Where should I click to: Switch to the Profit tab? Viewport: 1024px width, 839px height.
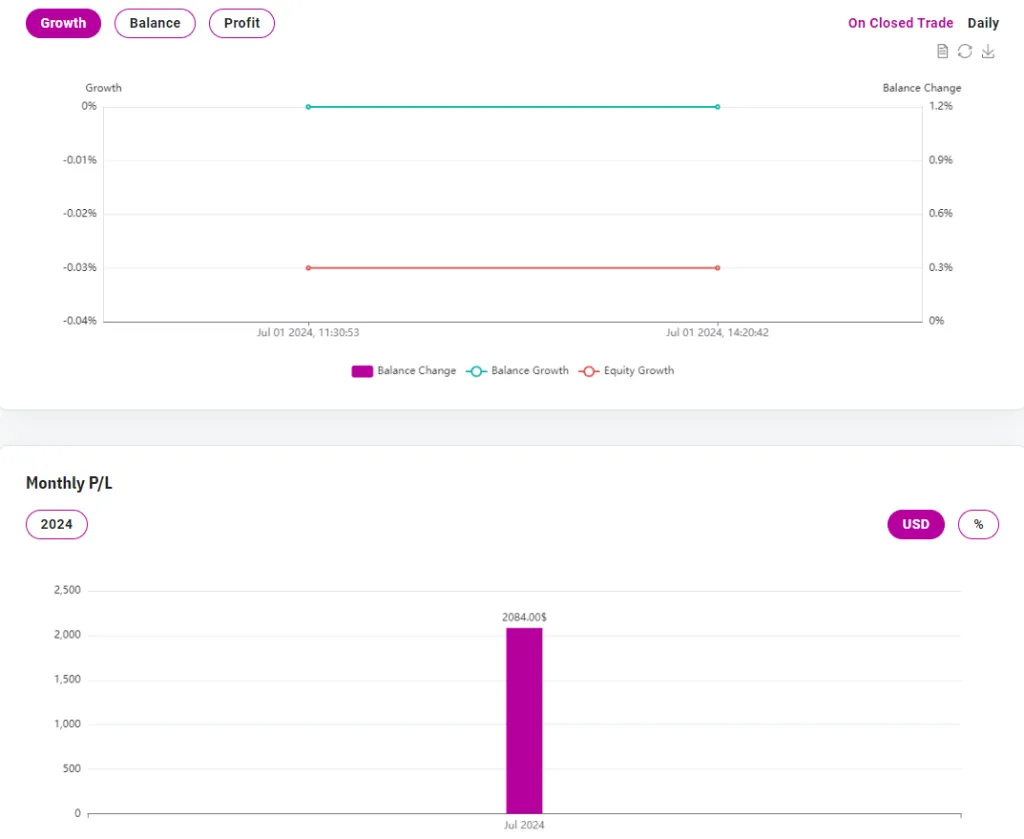click(241, 22)
